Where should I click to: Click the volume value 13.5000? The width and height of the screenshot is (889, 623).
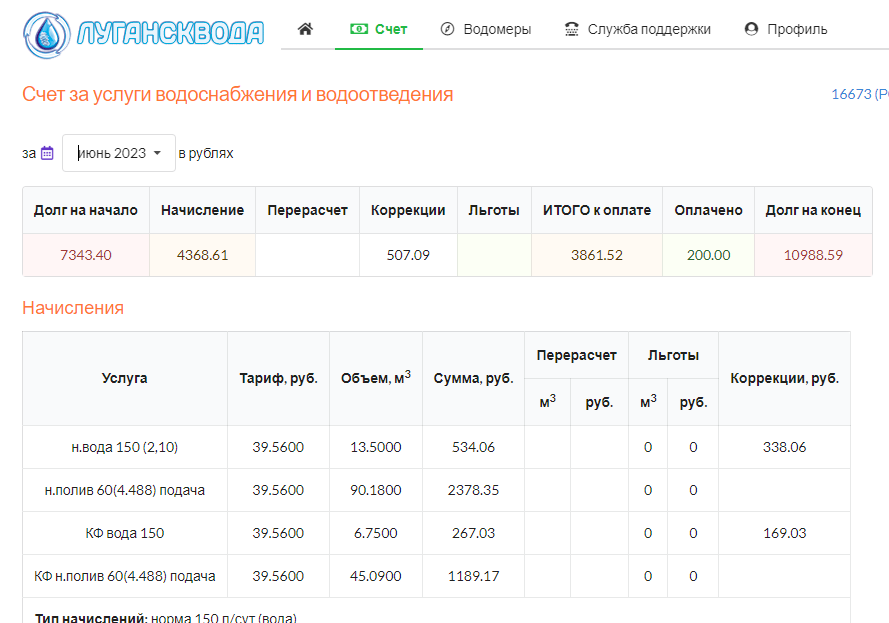point(376,447)
